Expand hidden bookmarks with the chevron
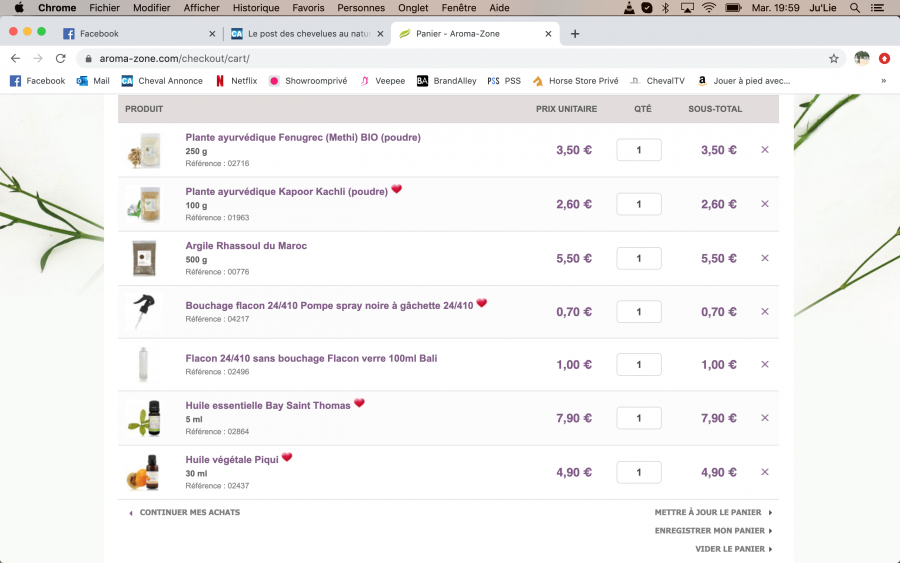This screenshot has height=563, width=900. pyautogui.click(x=883, y=81)
